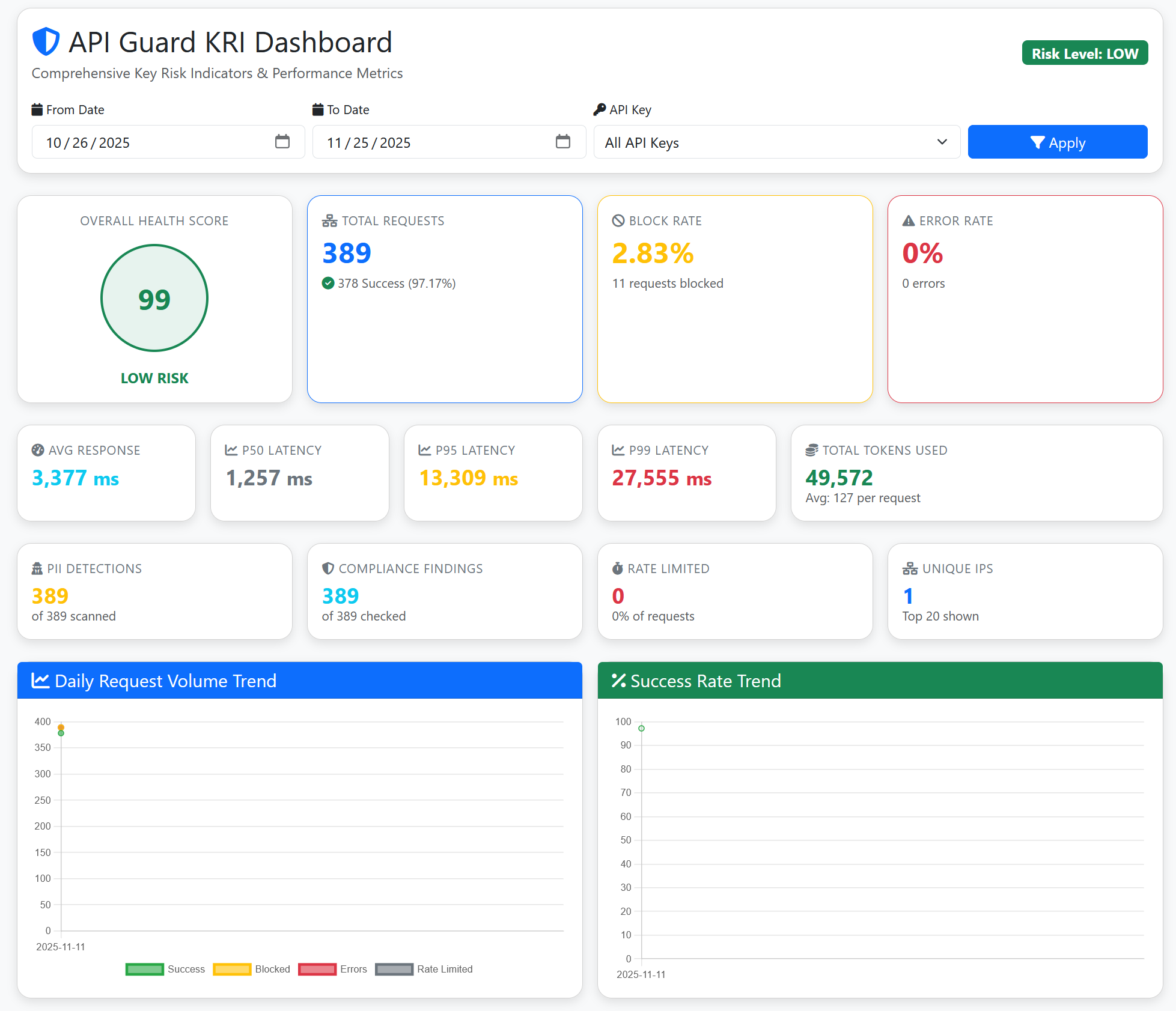Viewport: 1176px width, 1011px height.
Task: Click the shield icon next to dashboard title
Action: pos(46,41)
